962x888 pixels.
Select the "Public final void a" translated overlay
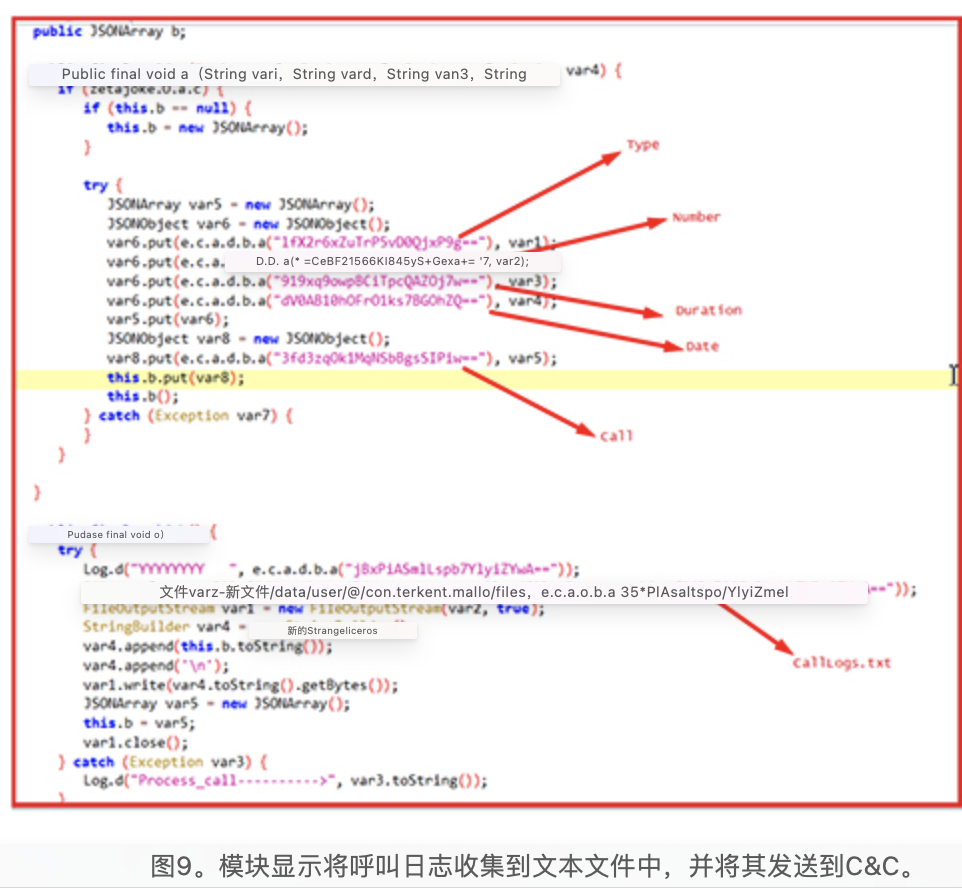coord(293,74)
